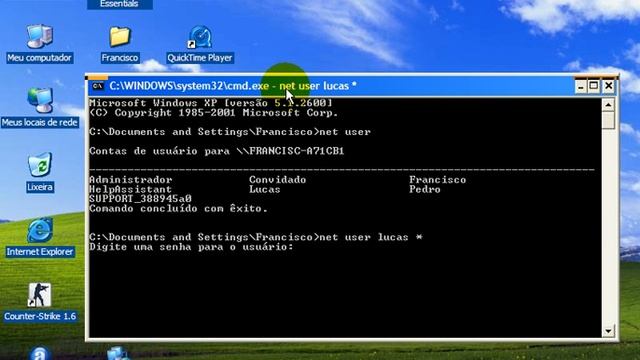Open the cmd.exe system menu icon
Screen dimensions: 640x360
click(98, 86)
